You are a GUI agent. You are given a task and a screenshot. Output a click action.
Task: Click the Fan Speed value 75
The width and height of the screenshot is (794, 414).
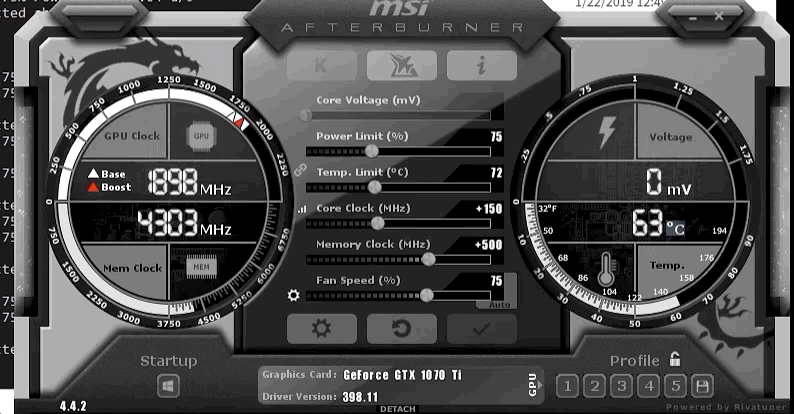(496, 281)
